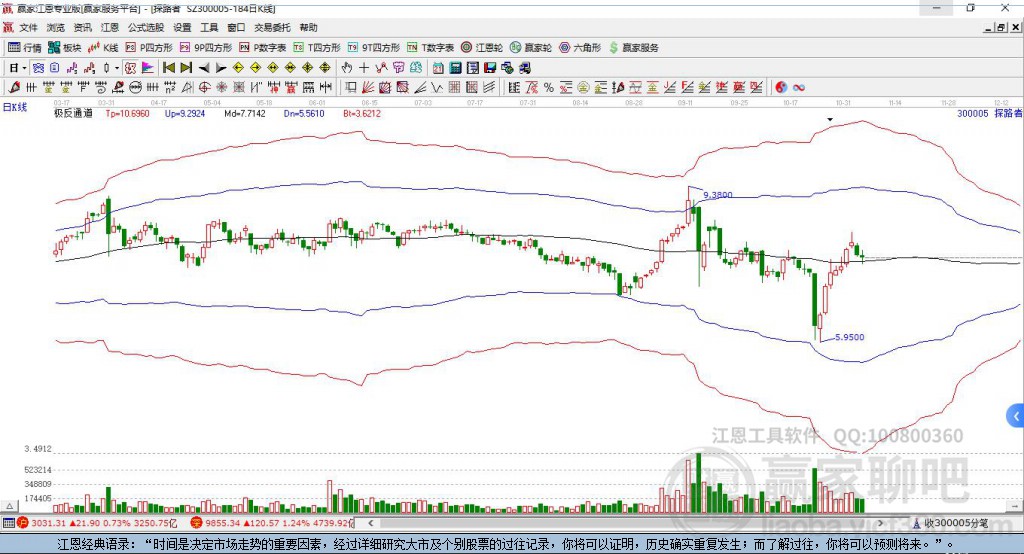Viewport: 1024px width, 554px height.
Task: Select the Gann fan lines tool
Action: coord(368,88)
